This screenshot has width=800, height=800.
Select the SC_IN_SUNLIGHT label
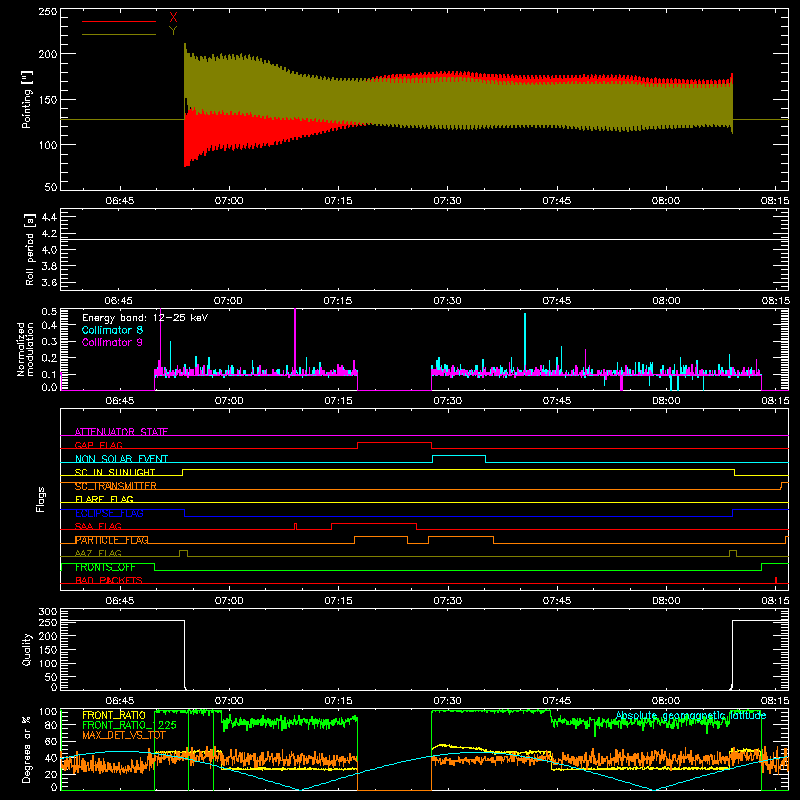[115, 472]
